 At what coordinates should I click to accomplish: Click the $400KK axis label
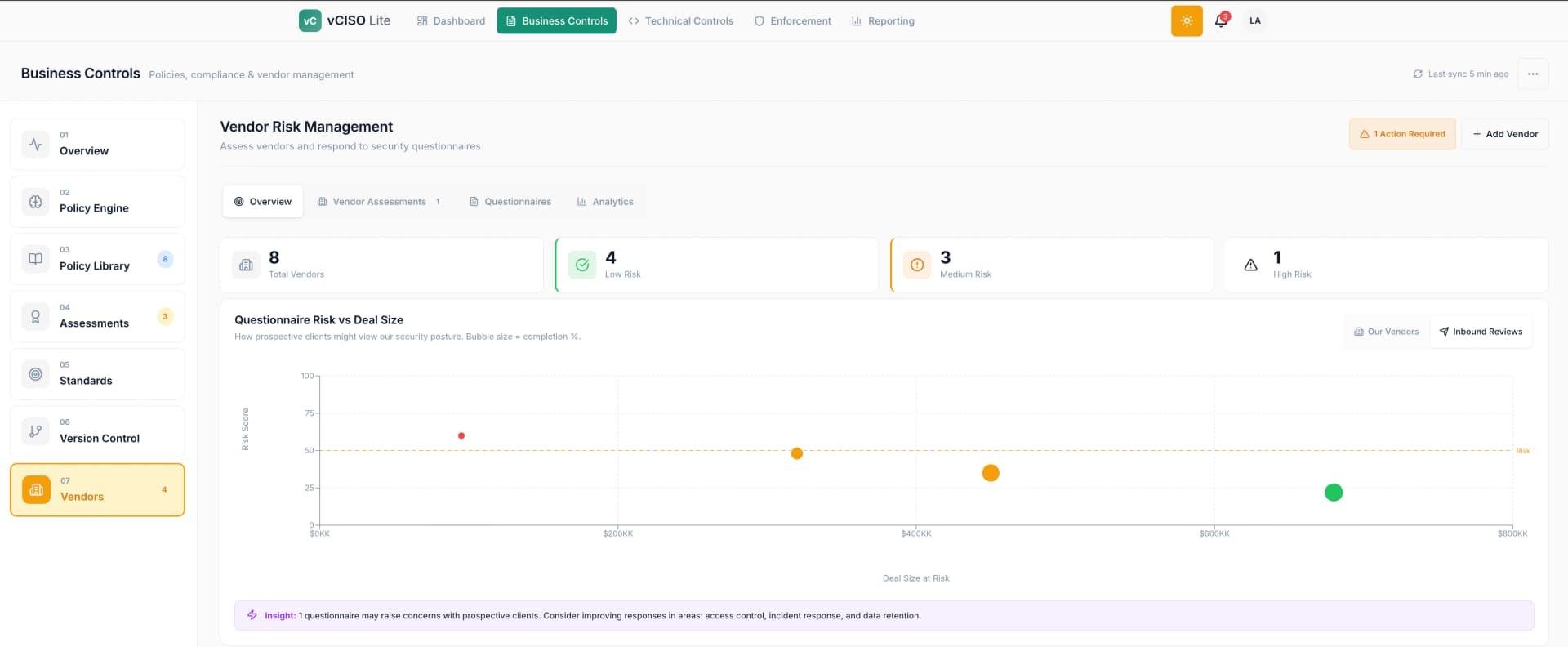[915, 533]
